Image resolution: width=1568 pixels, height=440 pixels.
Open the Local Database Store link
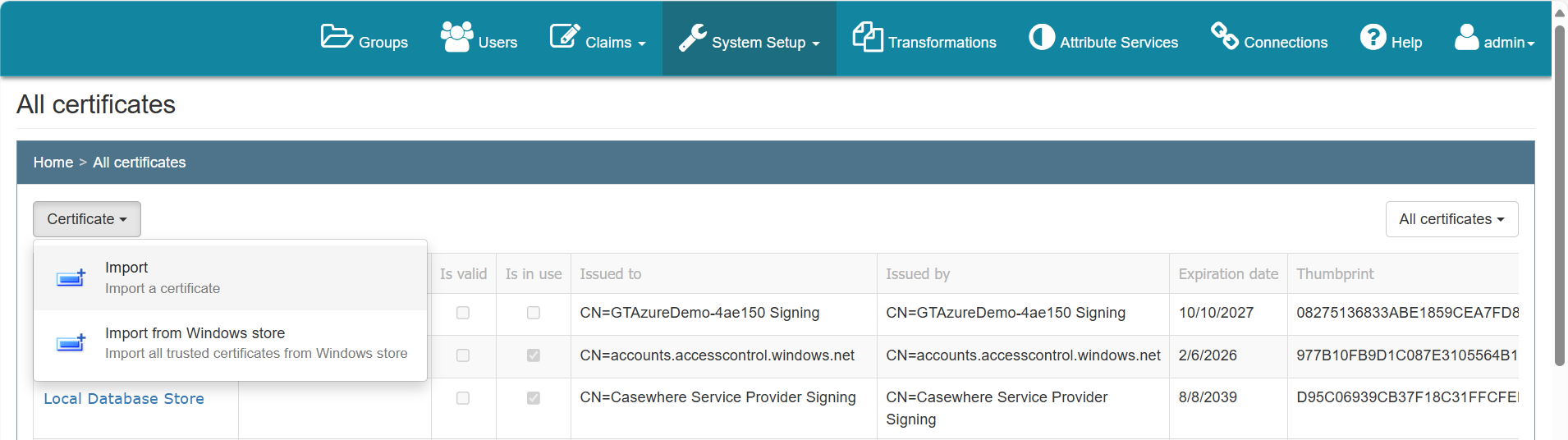tap(124, 399)
